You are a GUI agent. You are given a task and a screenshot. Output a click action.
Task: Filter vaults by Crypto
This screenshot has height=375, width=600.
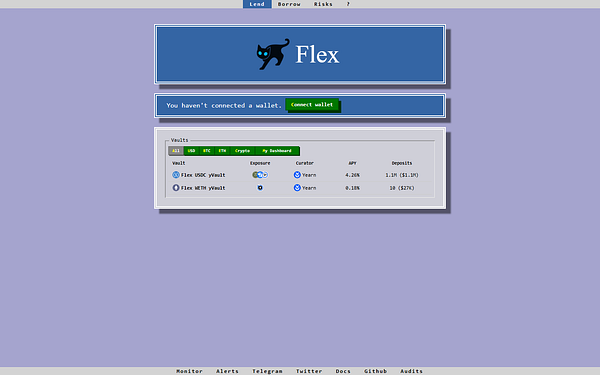point(242,151)
